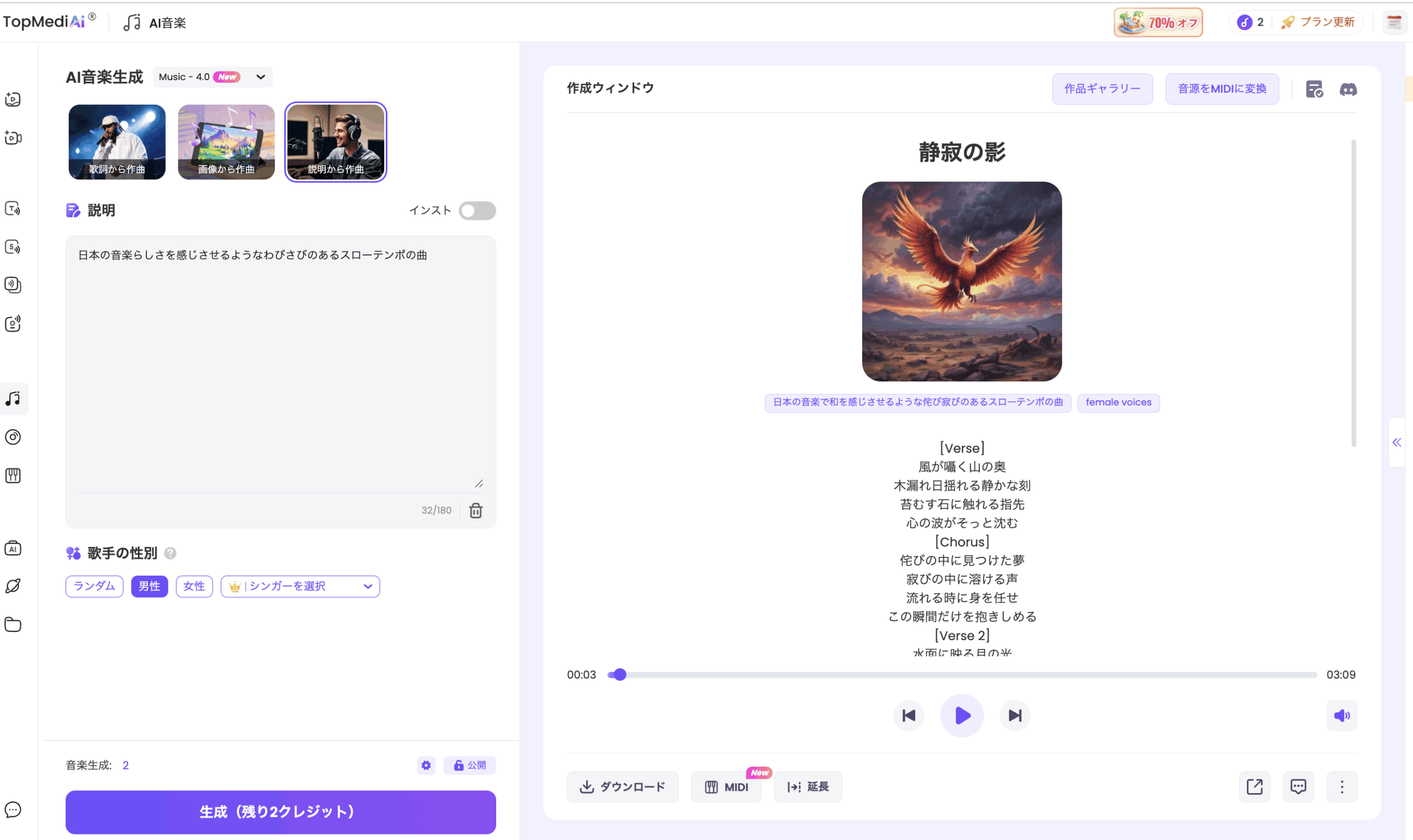
Task: Open 作品ギャラリー gallery button
Action: click(1102, 89)
